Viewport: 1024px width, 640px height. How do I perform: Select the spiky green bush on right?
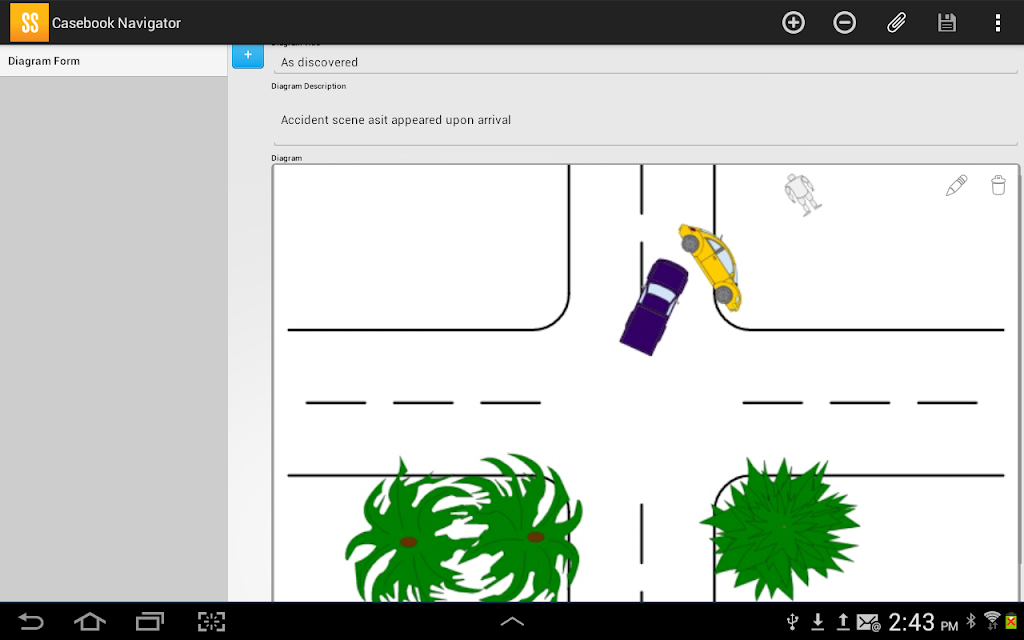pos(780,524)
